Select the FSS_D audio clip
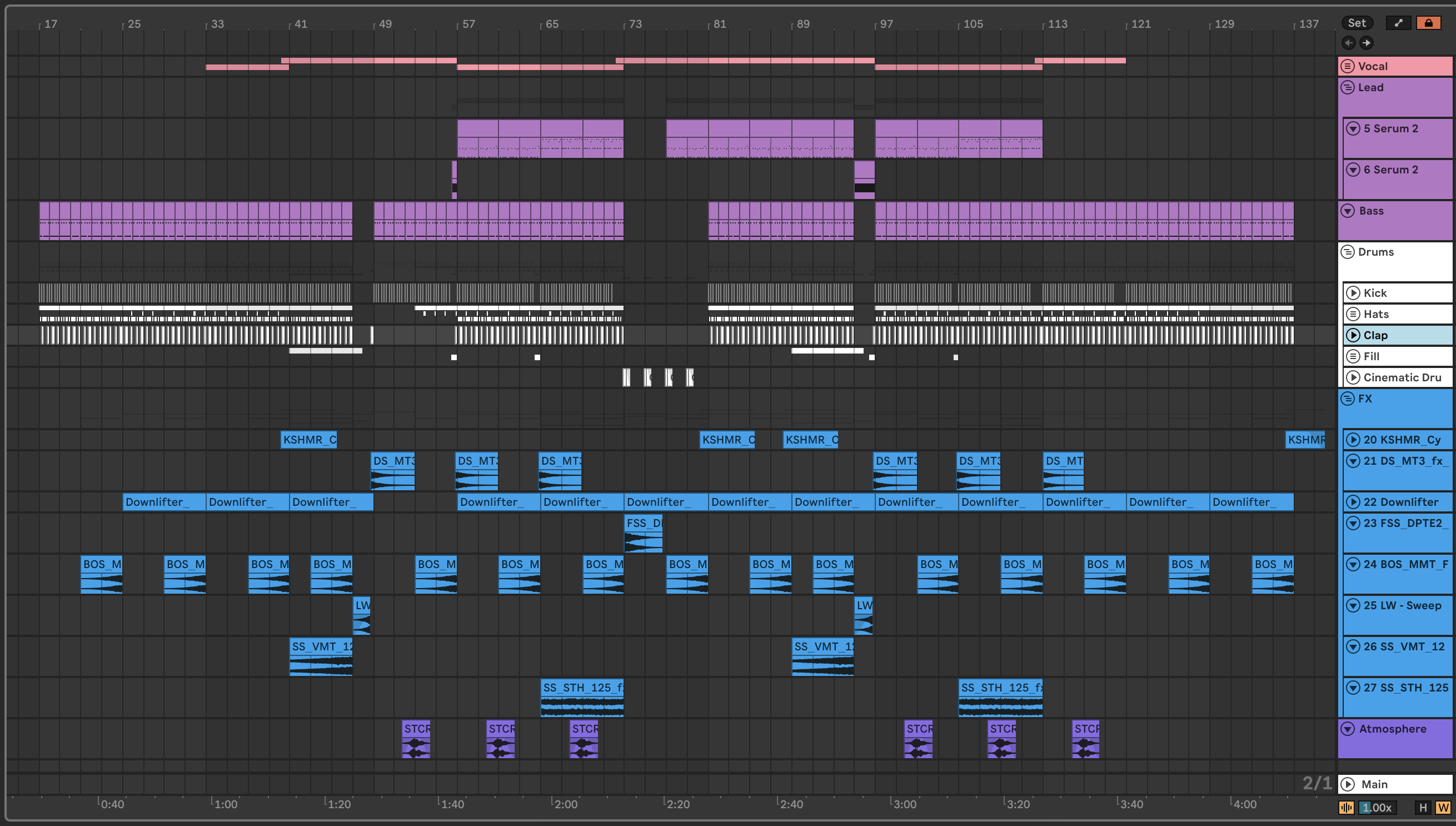Viewport: 1456px width, 826px height. pos(642,523)
